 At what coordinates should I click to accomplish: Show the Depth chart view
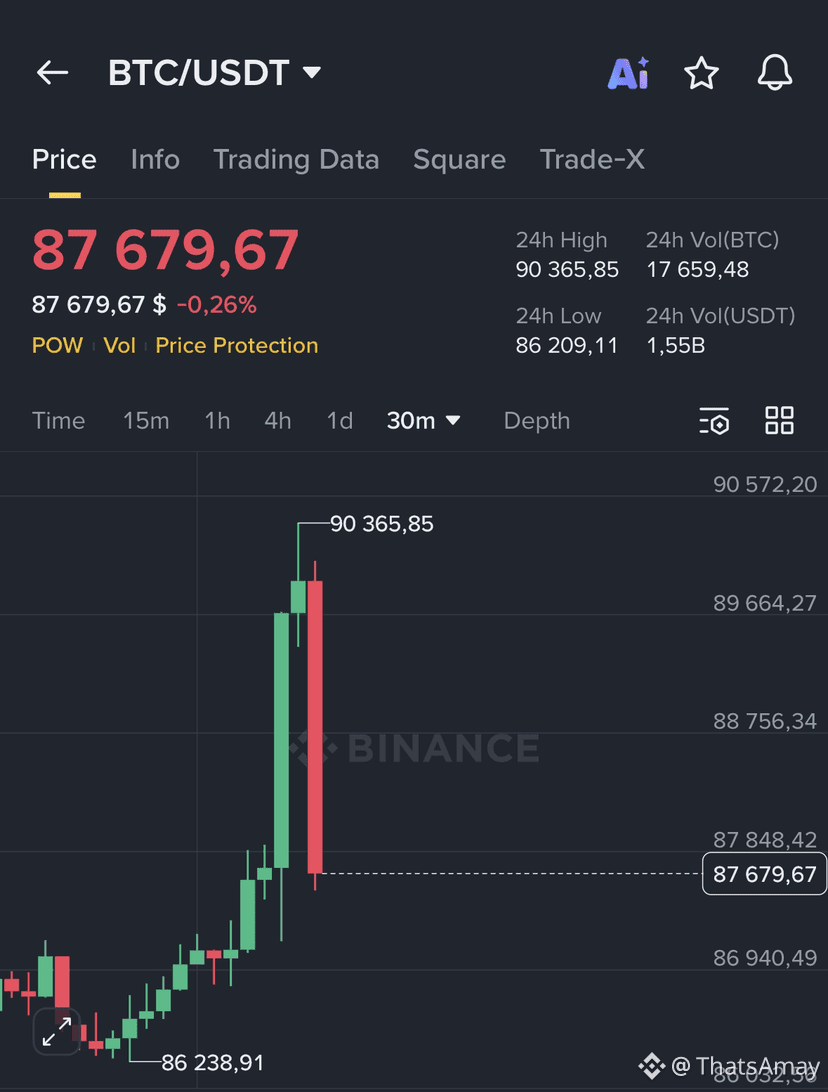(x=537, y=421)
